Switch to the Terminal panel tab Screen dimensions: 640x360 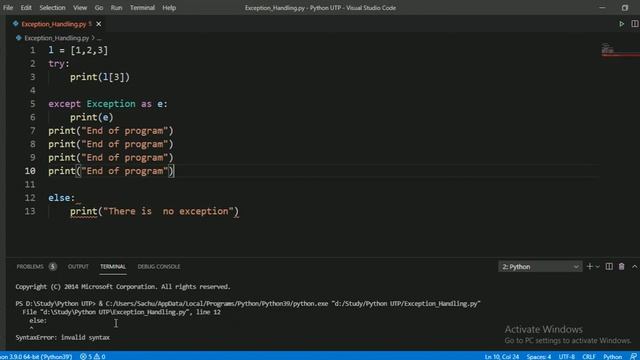point(113,267)
